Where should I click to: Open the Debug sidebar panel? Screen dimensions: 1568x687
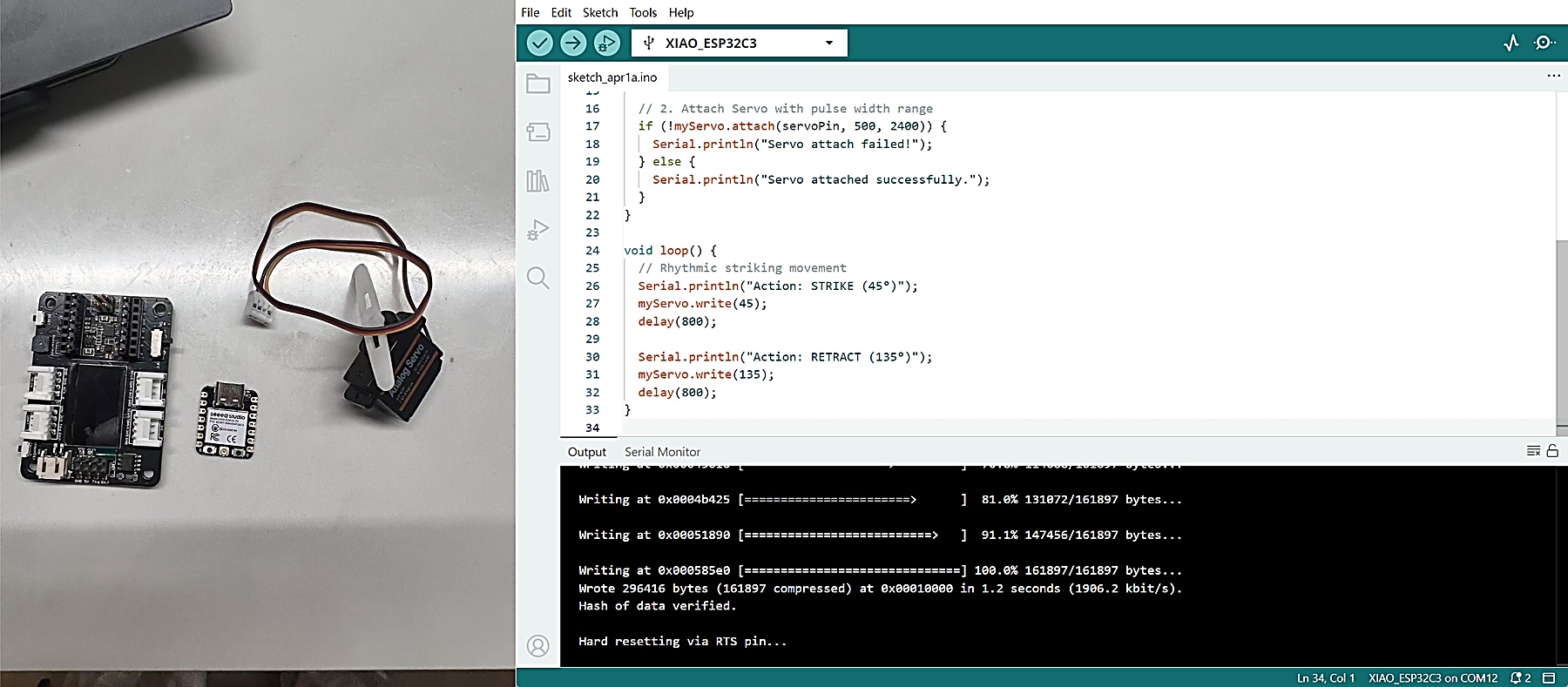pos(538,230)
